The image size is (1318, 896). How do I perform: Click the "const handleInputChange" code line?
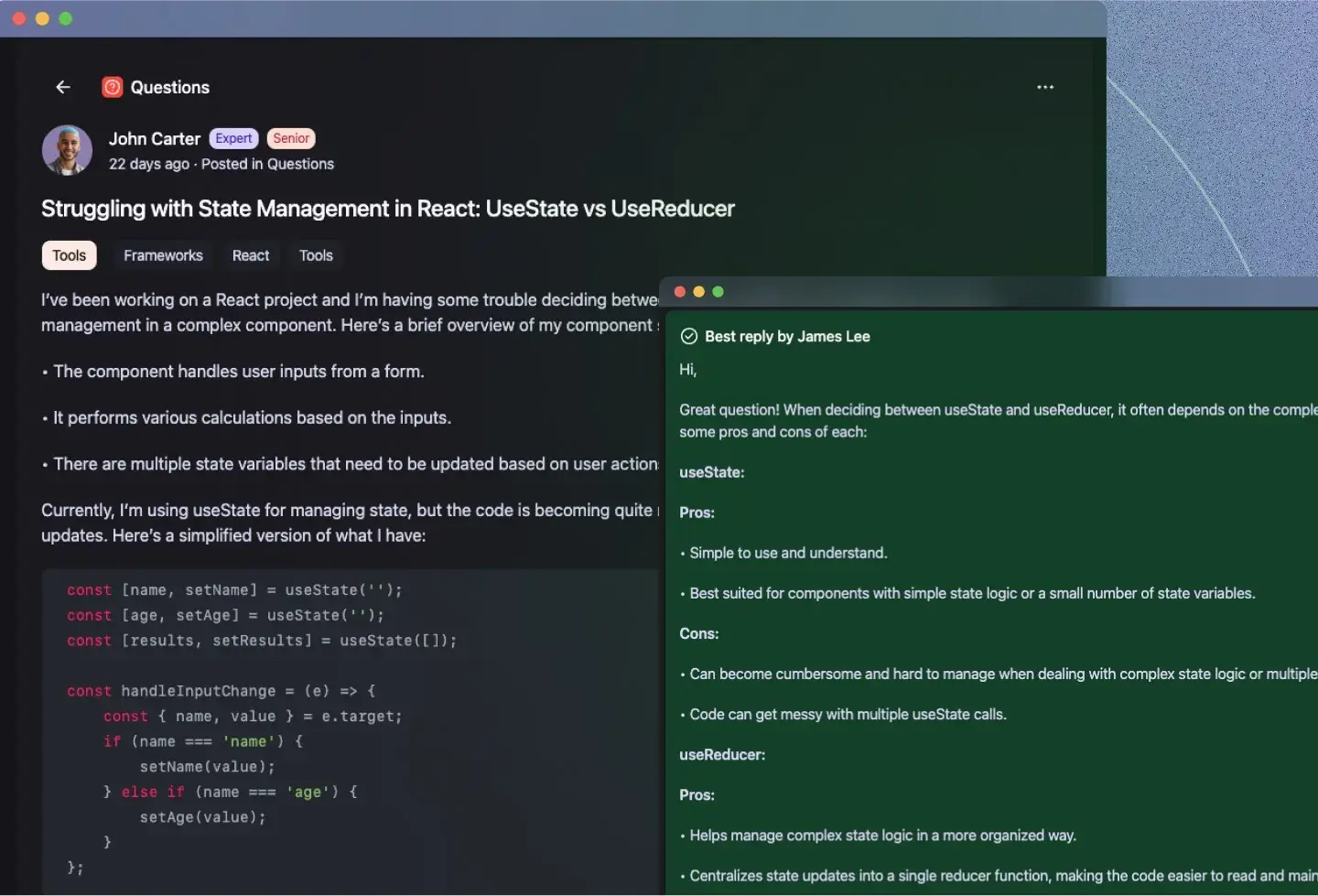(x=221, y=691)
